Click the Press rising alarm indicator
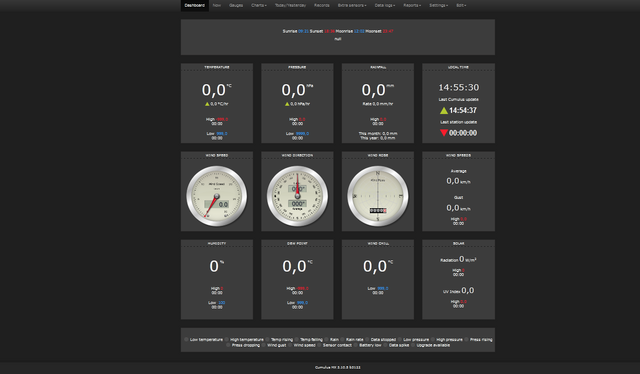This screenshot has width=640, height=374. coord(466,339)
